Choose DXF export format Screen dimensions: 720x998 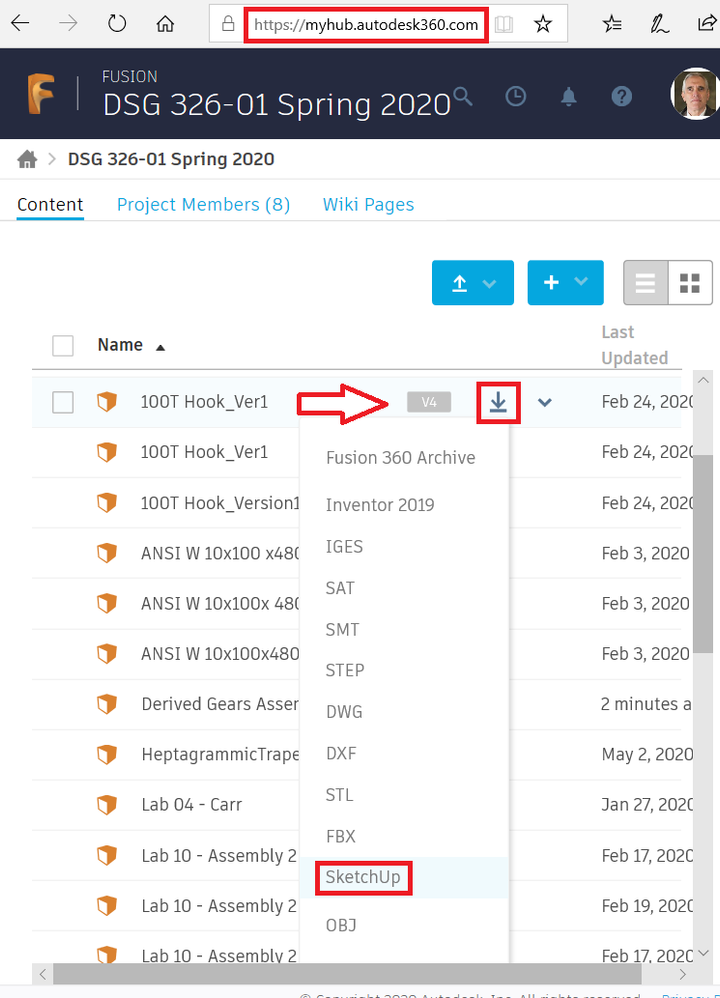coord(341,754)
